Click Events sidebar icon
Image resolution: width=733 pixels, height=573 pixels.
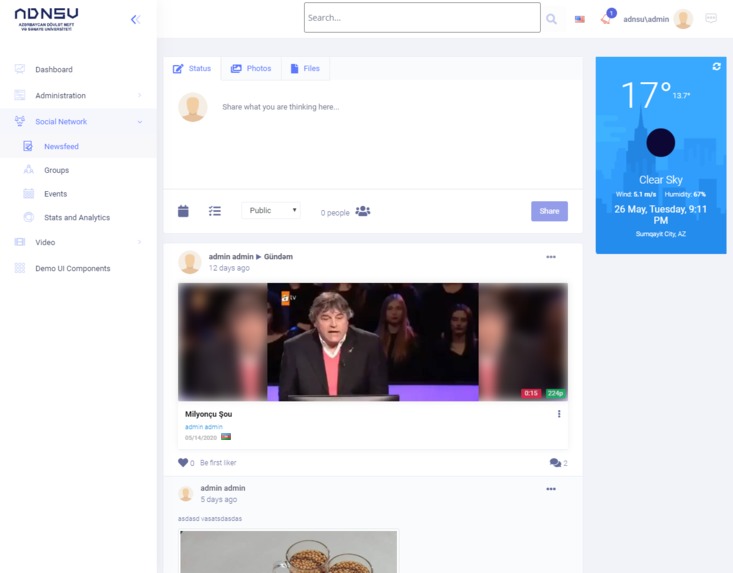29,193
